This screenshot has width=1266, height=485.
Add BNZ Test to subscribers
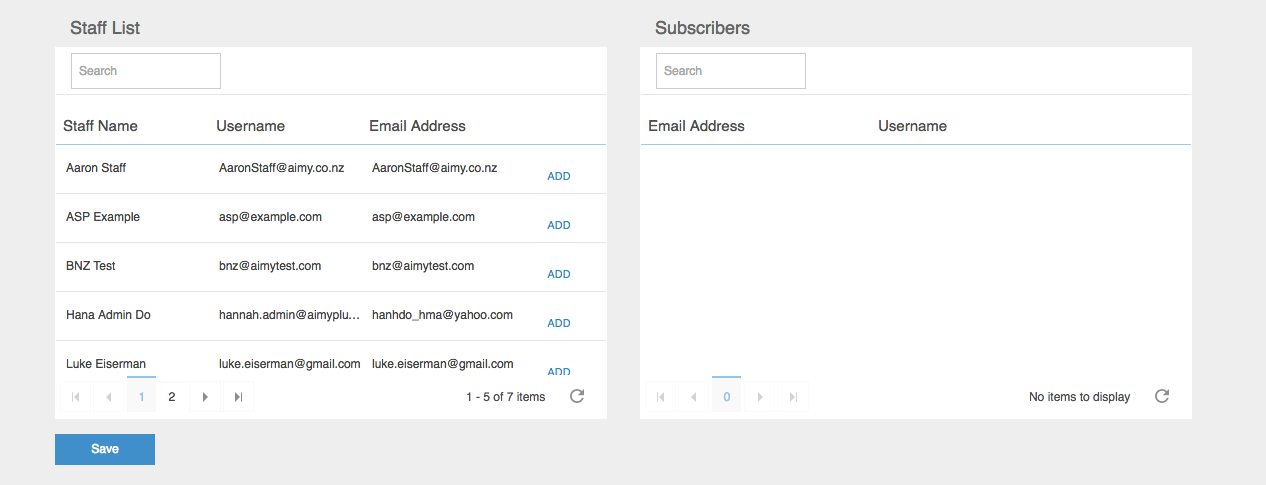click(x=559, y=274)
